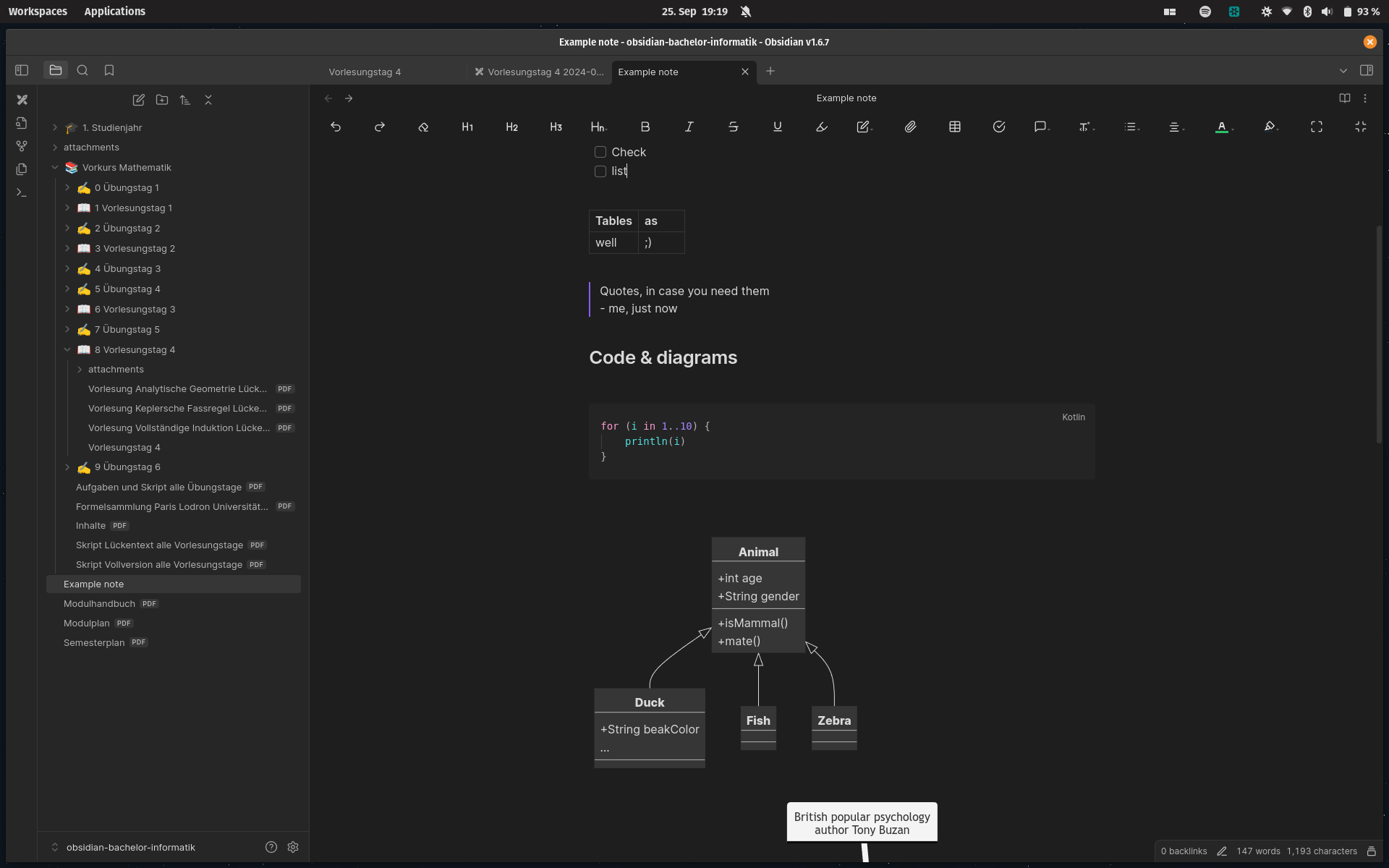The image size is (1389, 868).
Task: Click the Redo icon in editing toolbar
Action: [380, 127]
